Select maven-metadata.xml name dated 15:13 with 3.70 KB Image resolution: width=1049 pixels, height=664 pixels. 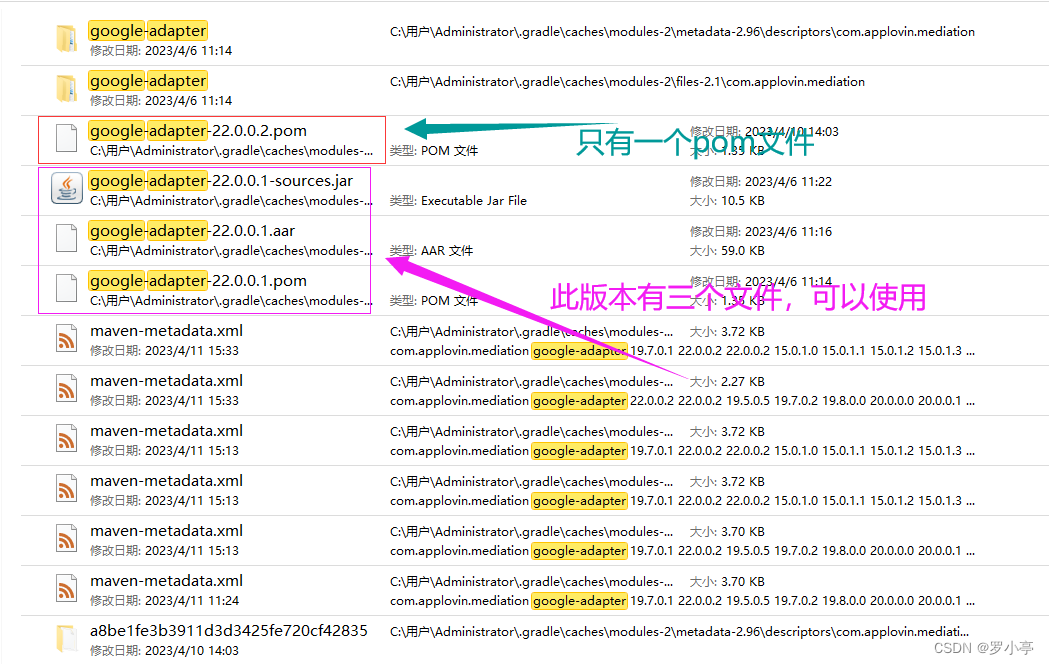[x=167, y=530]
